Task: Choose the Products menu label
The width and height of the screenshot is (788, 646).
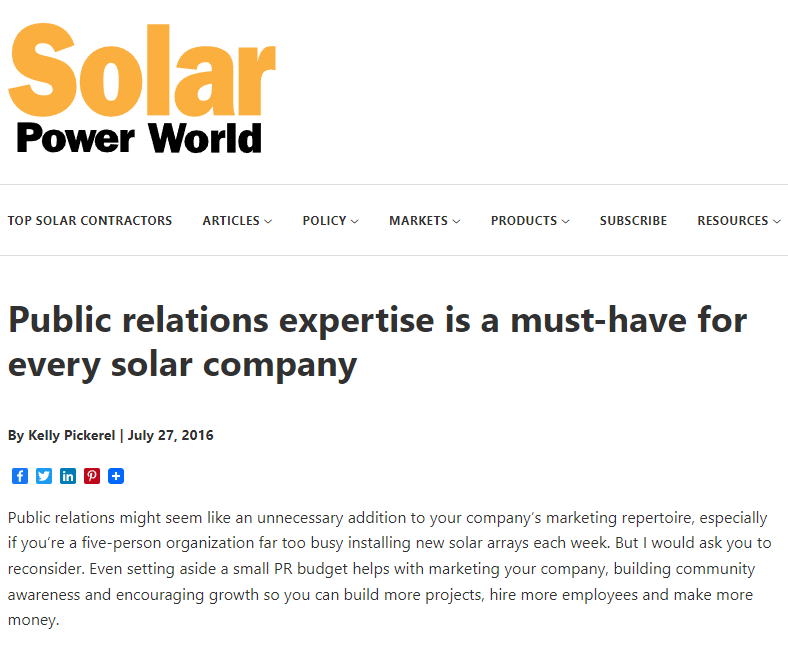Action: pyautogui.click(x=523, y=221)
